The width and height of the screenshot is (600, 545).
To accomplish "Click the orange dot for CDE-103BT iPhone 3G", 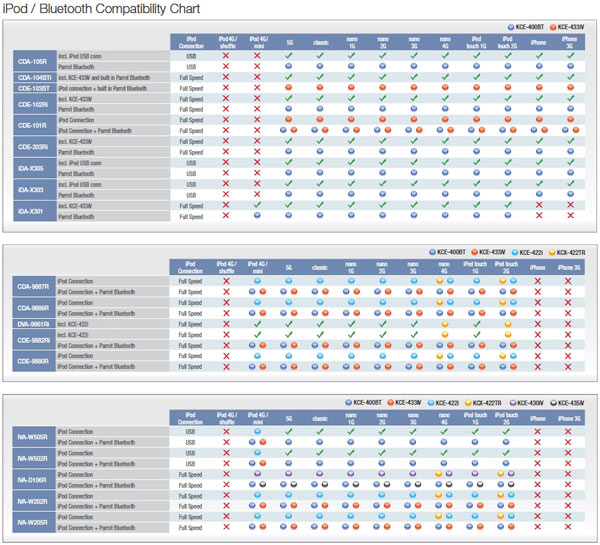I will (570, 87).
